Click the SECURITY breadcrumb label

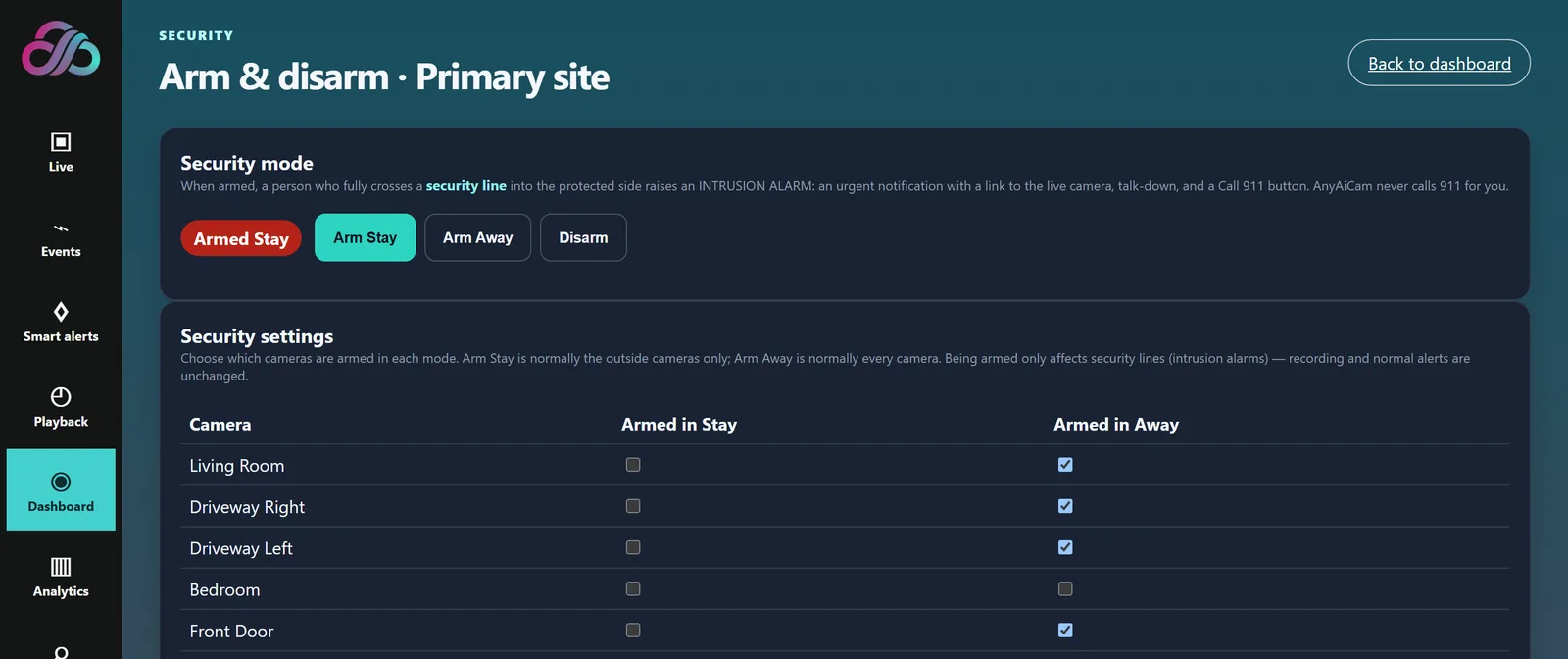click(196, 35)
